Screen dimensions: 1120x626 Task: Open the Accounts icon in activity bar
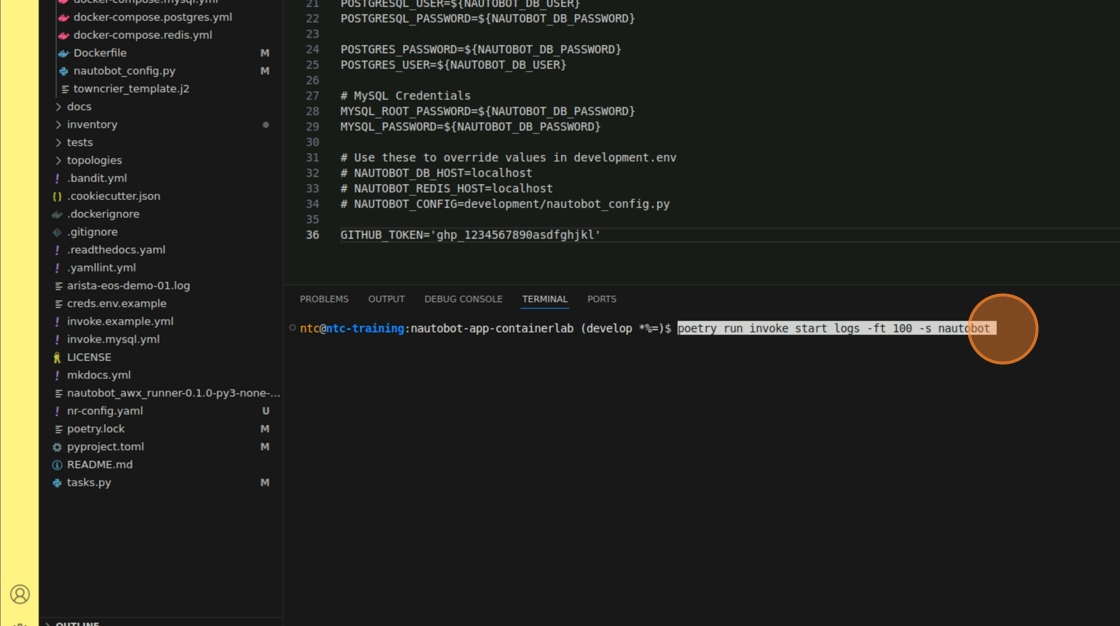tap(20, 595)
